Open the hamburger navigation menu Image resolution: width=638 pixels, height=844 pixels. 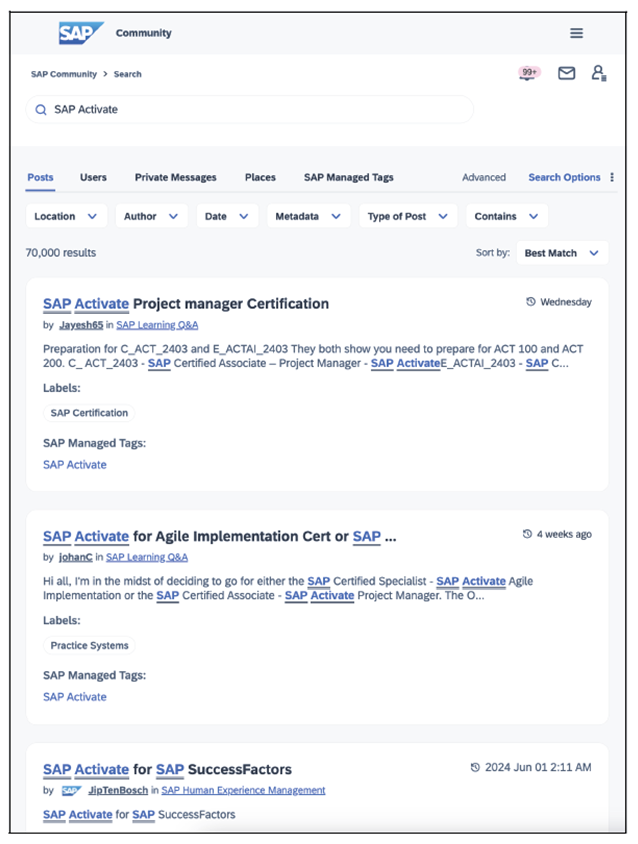(577, 31)
